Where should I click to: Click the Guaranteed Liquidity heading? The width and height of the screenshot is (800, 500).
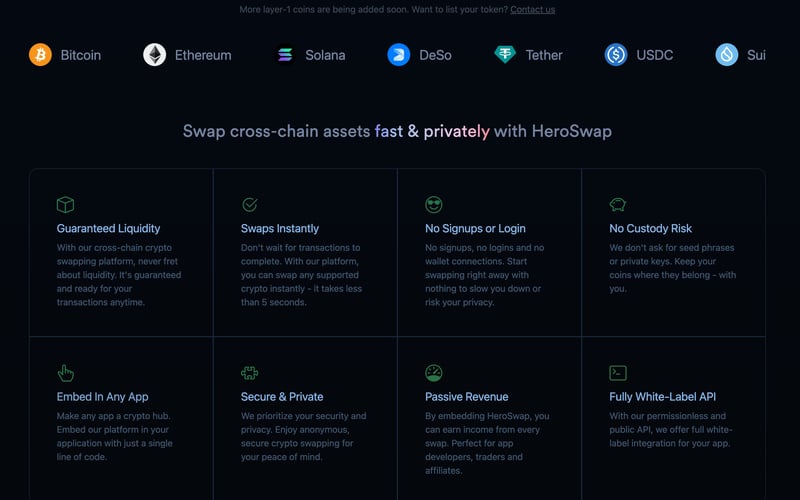pyautogui.click(x=108, y=229)
